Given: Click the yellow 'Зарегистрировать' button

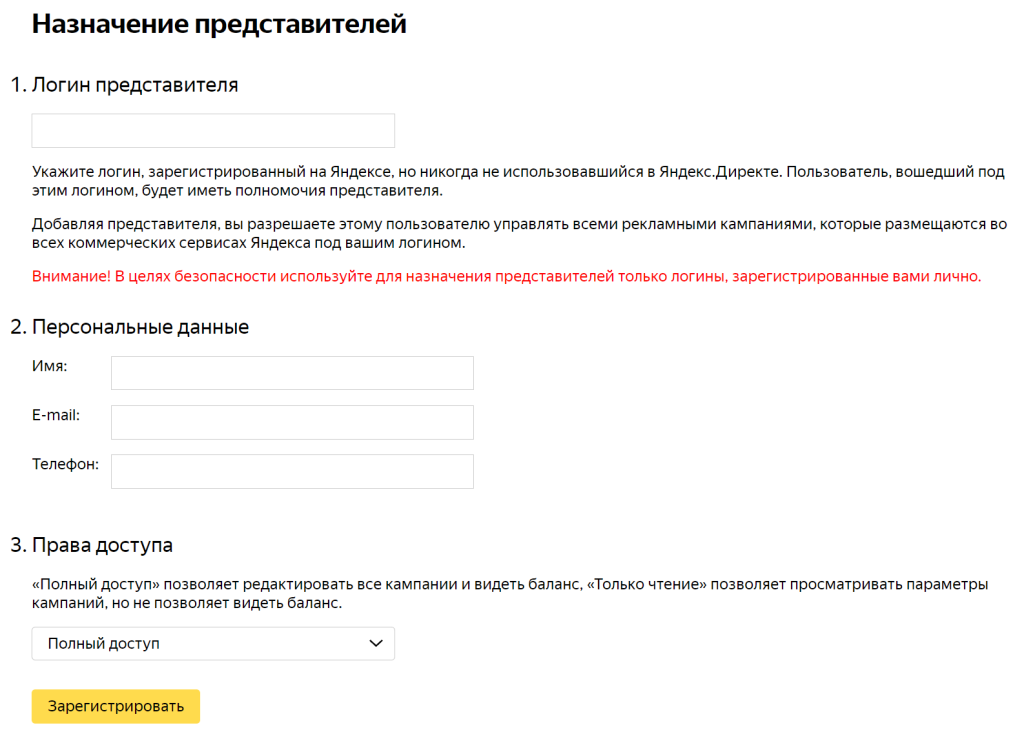Looking at the screenshot, I should point(116,706).
